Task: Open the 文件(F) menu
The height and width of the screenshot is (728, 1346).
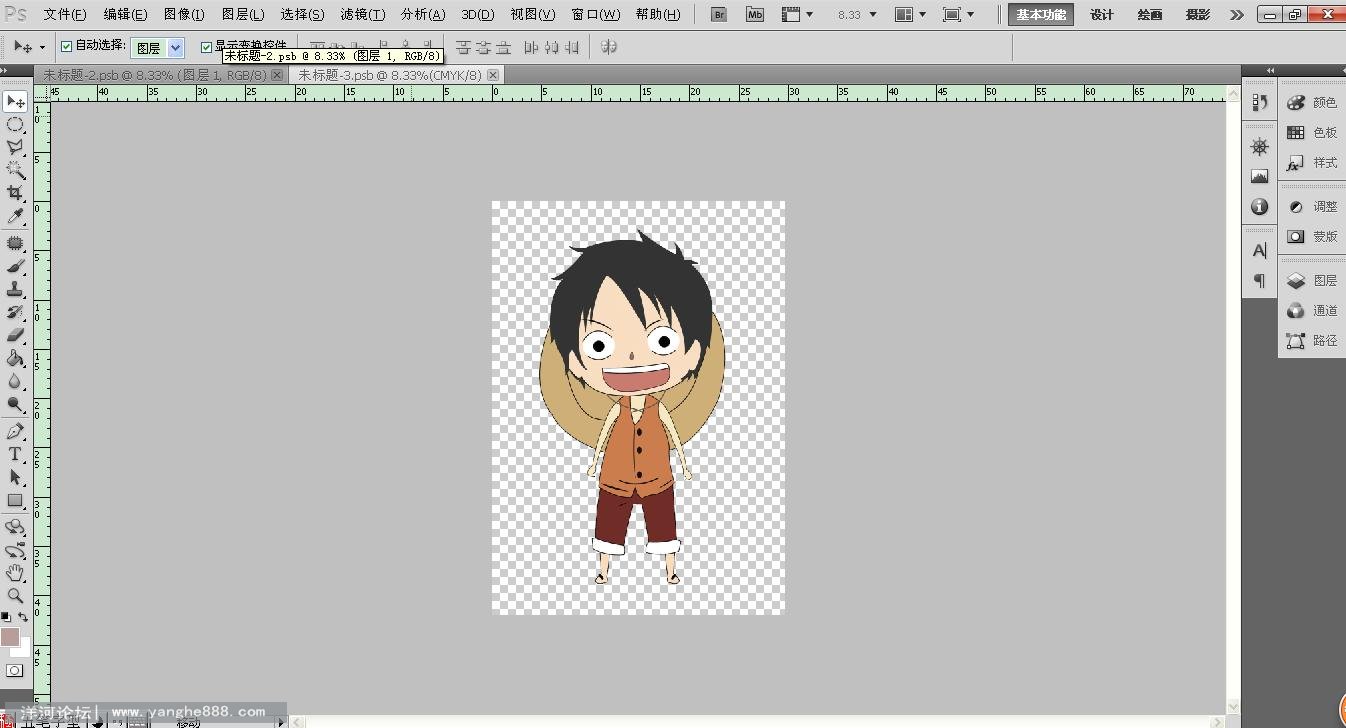Action: click(x=65, y=15)
